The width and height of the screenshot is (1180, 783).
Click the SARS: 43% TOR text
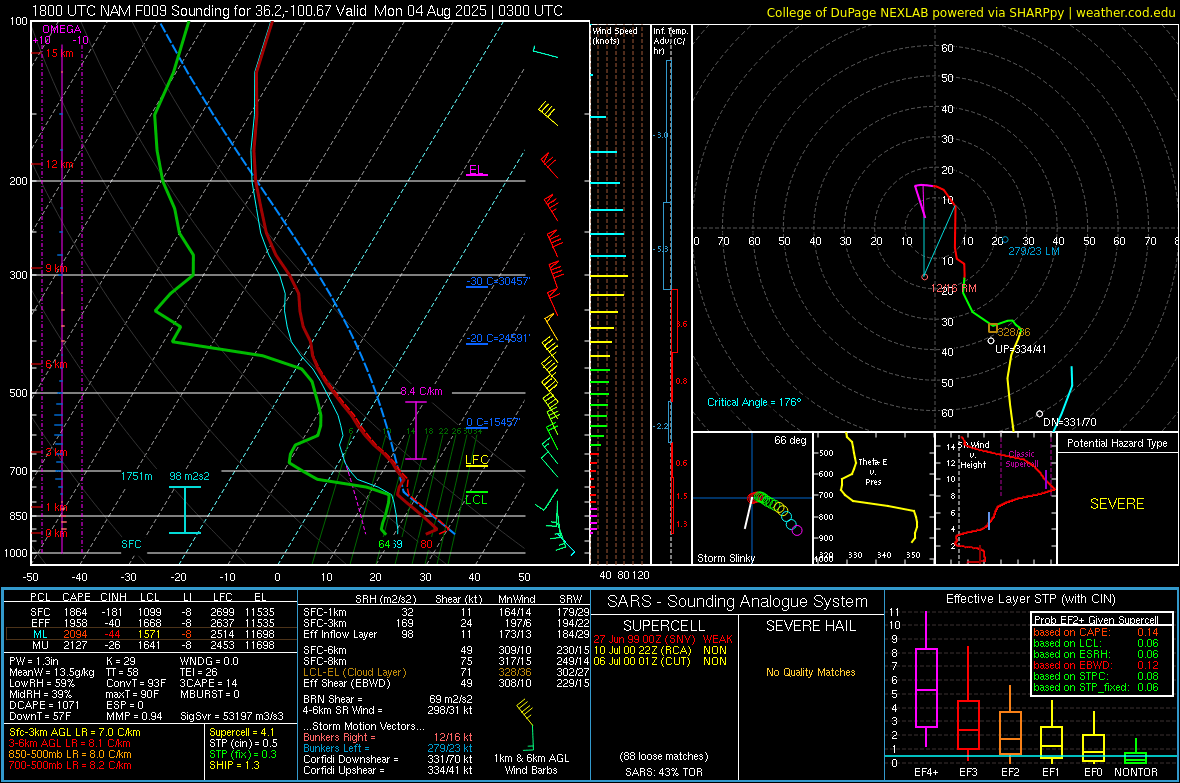[665, 772]
